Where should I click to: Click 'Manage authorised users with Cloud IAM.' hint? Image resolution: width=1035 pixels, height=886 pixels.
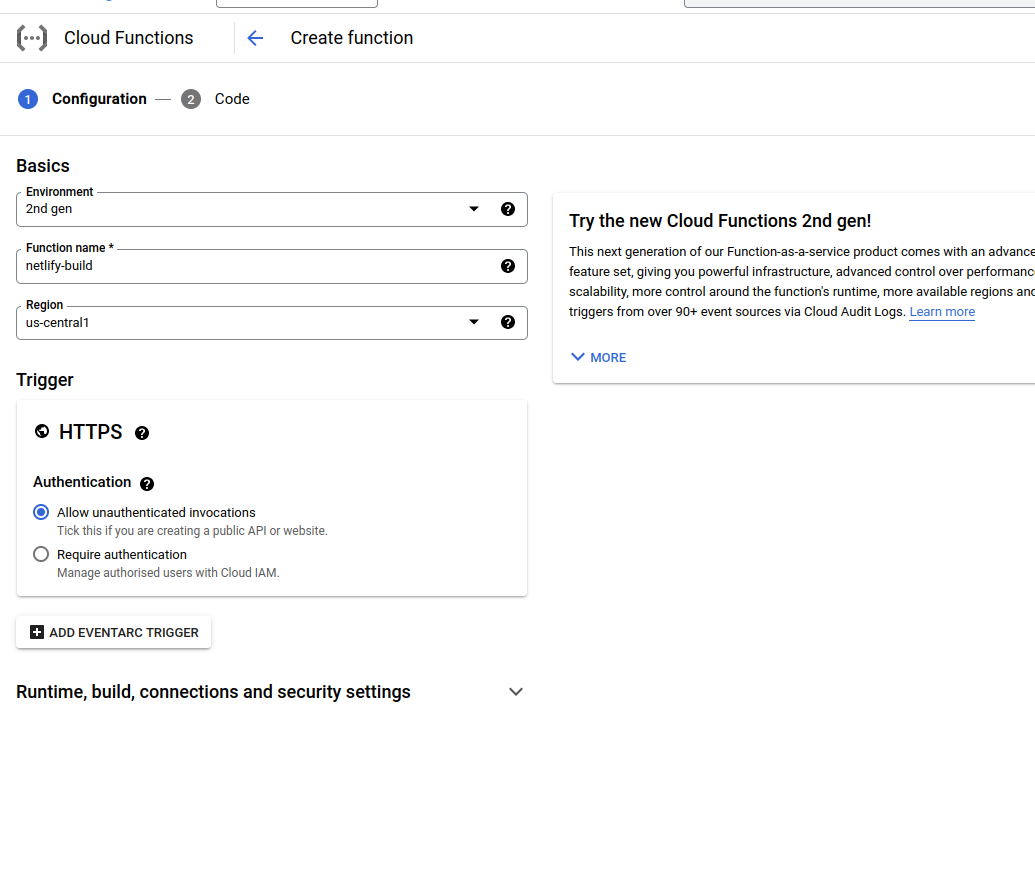click(168, 573)
